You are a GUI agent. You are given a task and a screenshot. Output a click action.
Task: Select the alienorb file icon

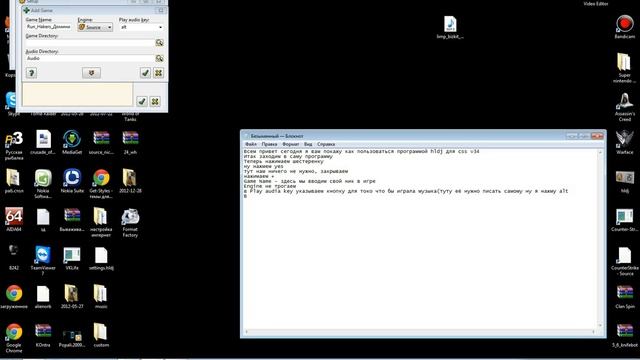[x=43, y=297]
